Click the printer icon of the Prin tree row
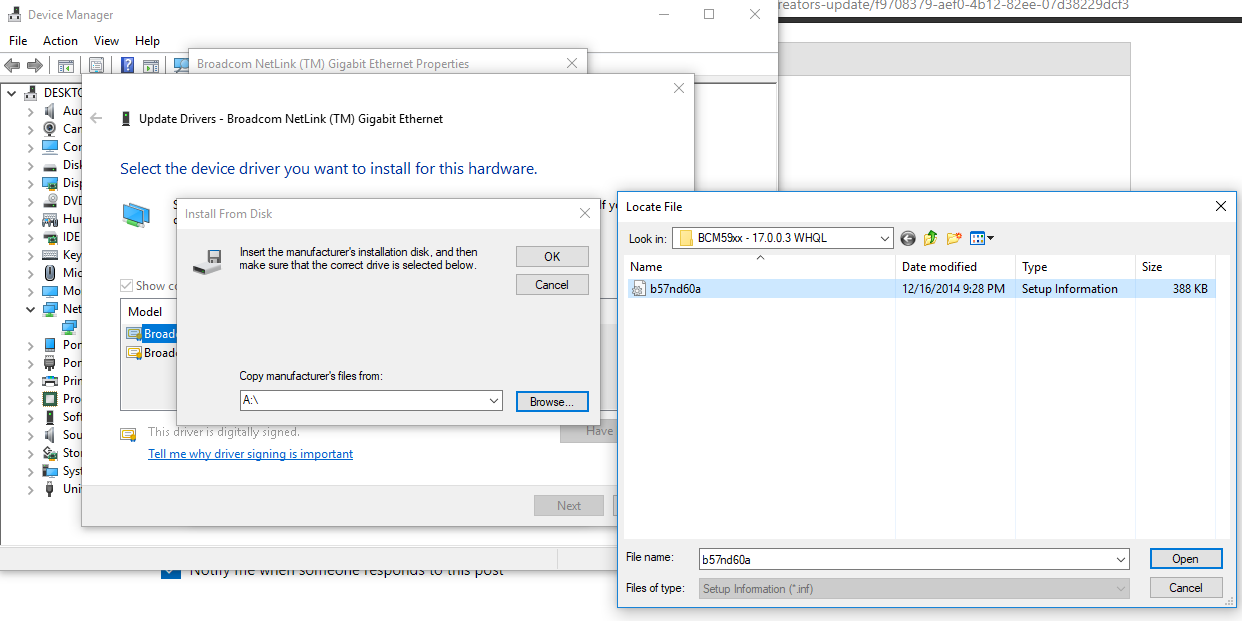 (x=50, y=381)
